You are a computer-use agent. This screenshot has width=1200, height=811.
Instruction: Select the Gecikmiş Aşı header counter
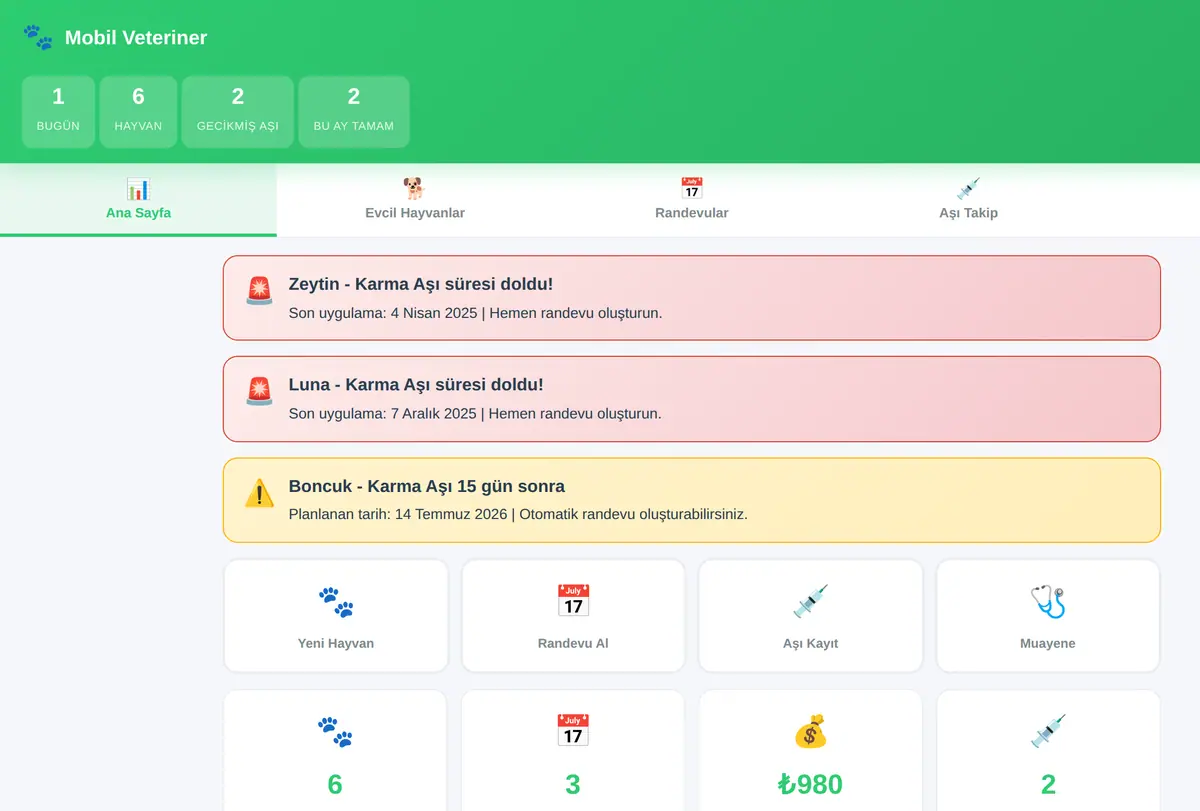(x=238, y=112)
